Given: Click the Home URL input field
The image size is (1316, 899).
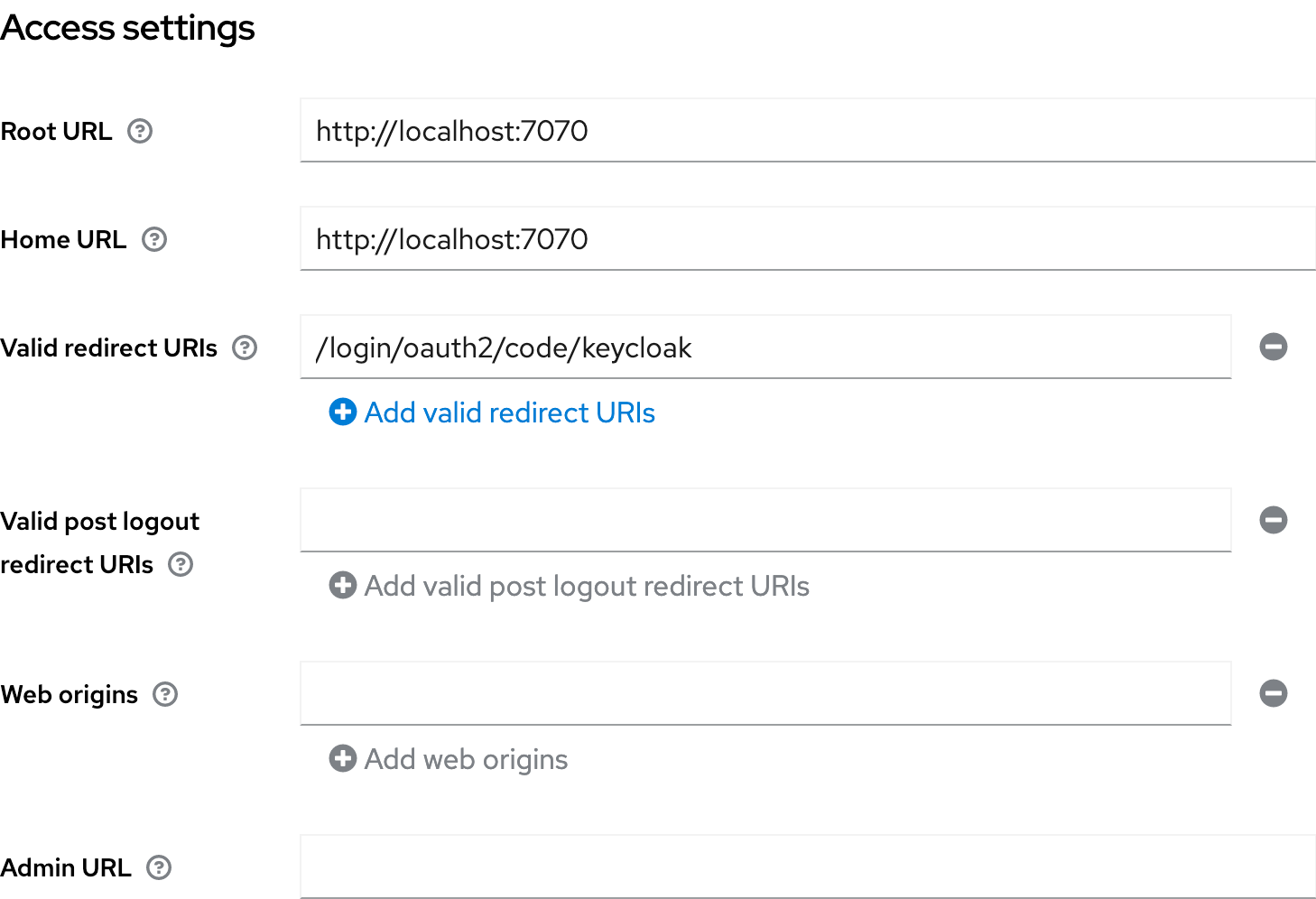Looking at the screenshot, I should (x=808, y=239).
